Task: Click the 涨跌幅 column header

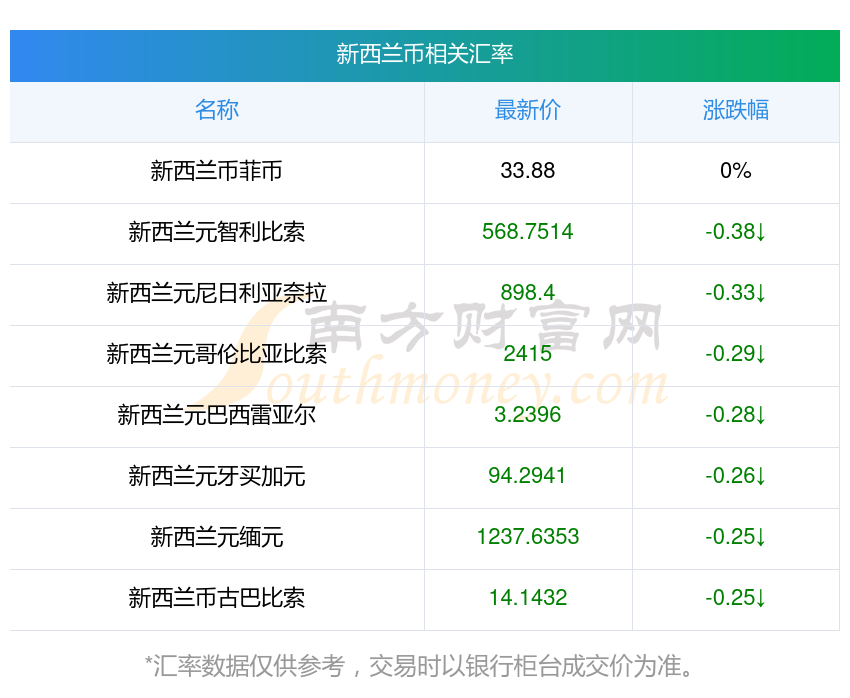Action: [x=736, y=110]
